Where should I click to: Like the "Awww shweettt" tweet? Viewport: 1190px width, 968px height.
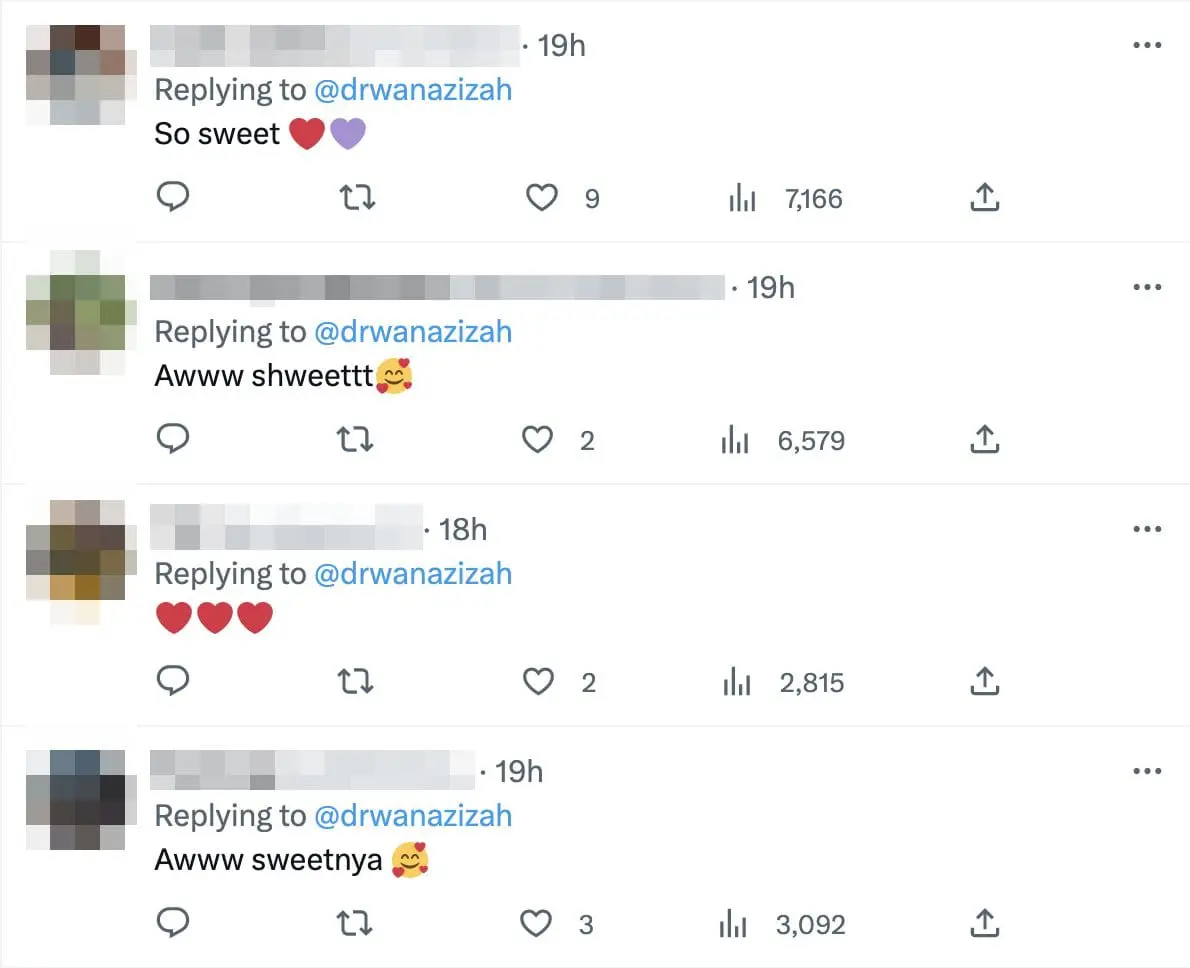click(x=539, y=440)
